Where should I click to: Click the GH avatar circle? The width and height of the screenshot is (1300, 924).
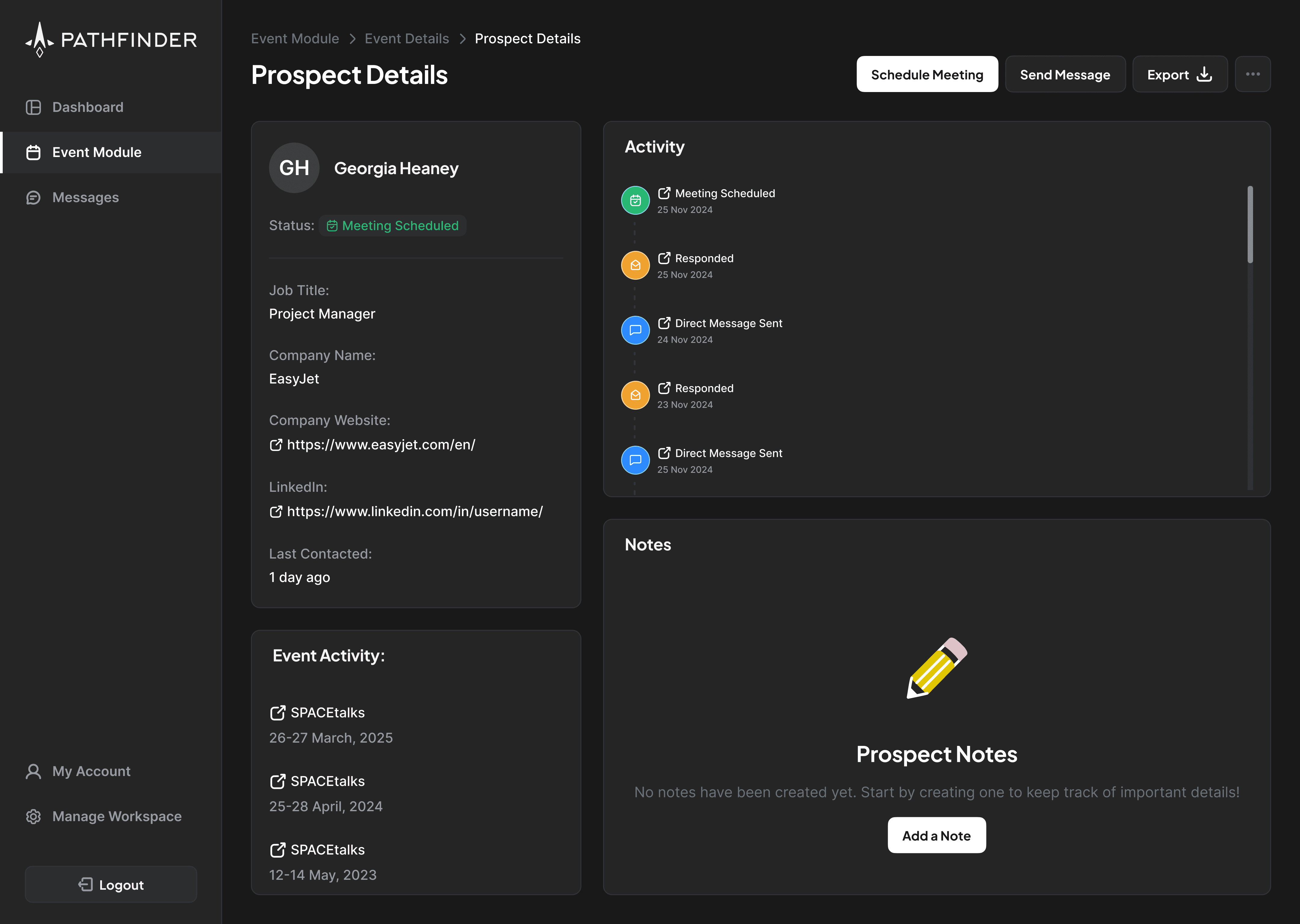[294, 168]
